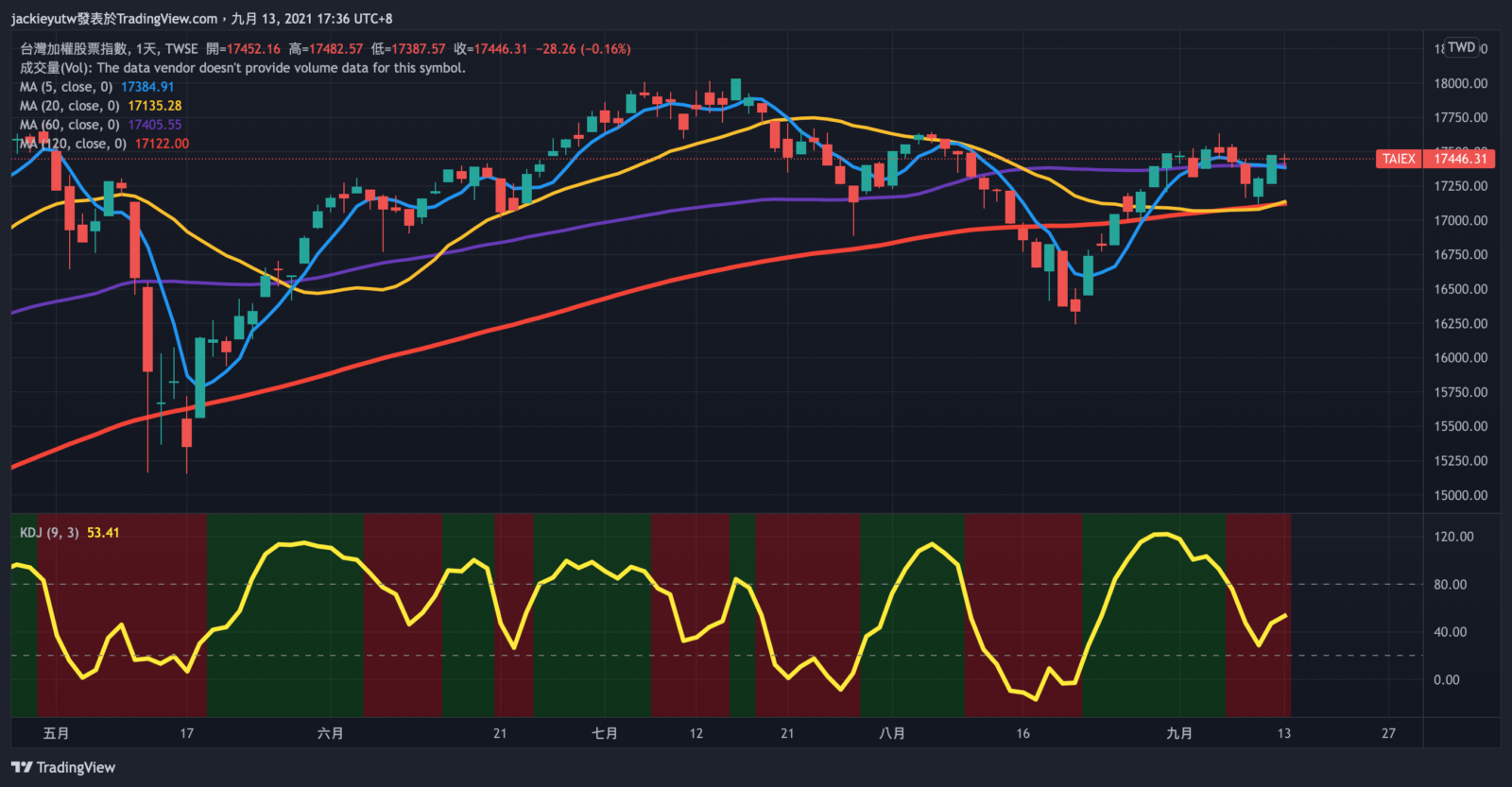Screen dimensions: 1512x787
Task: Select the MA (20, close, 0) legend
Action: point(70,106)
